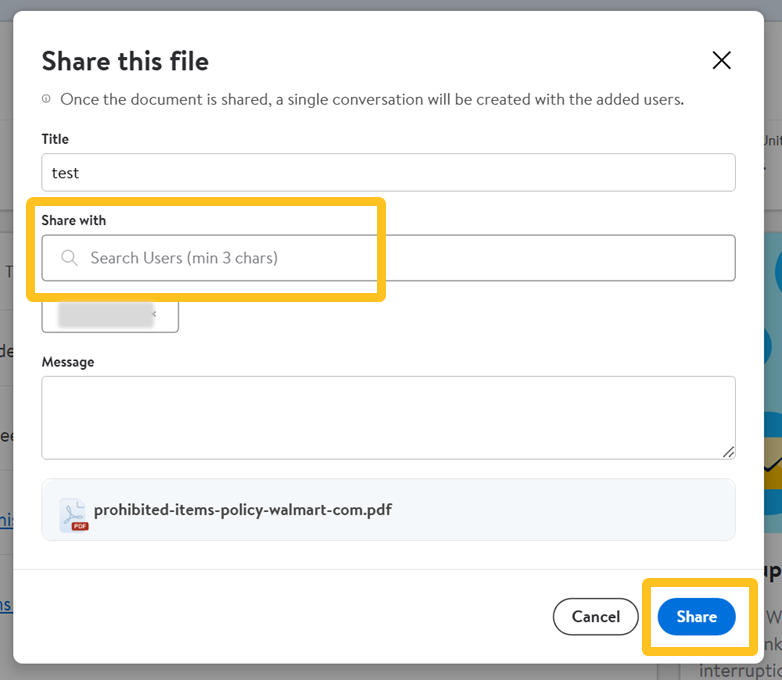Click the Title field label
The image size is (782, 680).
(x=55, y=139)
